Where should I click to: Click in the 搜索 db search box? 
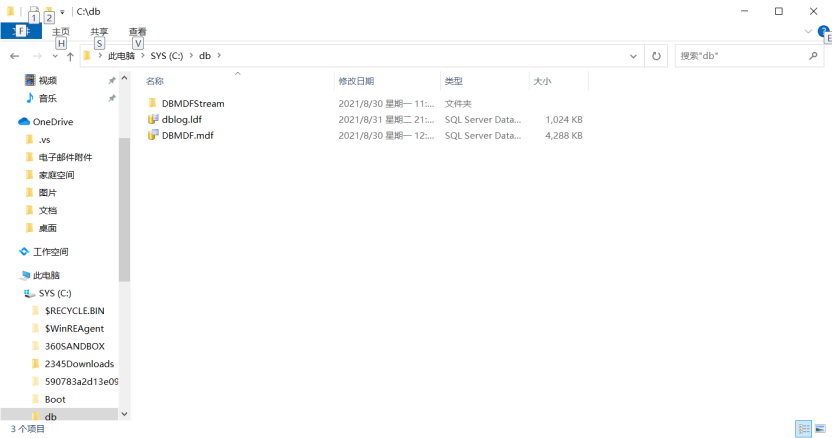tap(740, 56)
